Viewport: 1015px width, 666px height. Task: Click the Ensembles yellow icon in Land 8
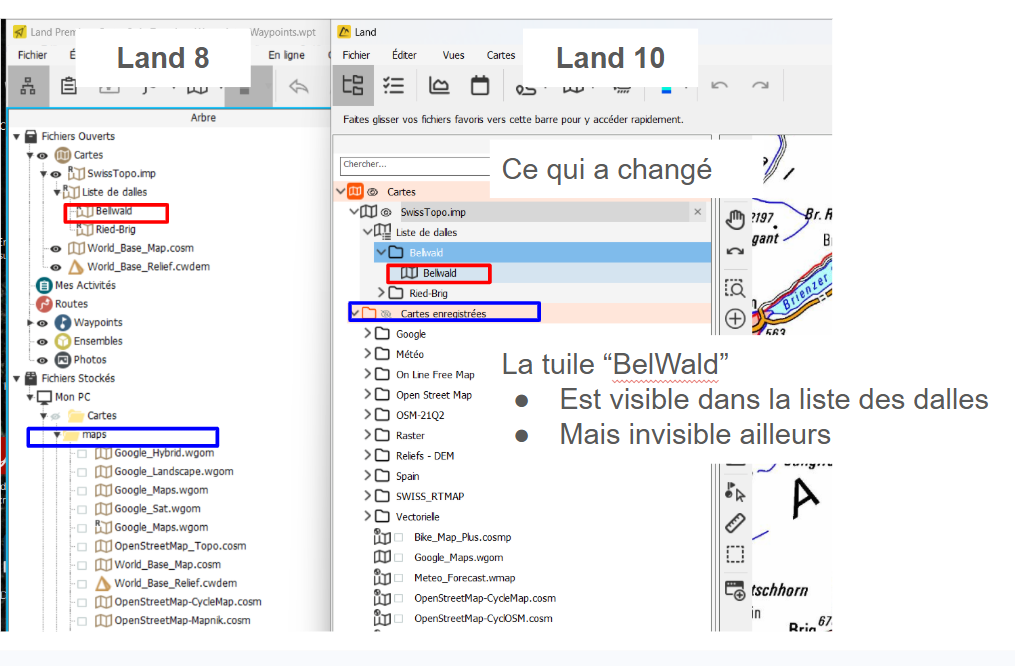(x=63, y=341)
